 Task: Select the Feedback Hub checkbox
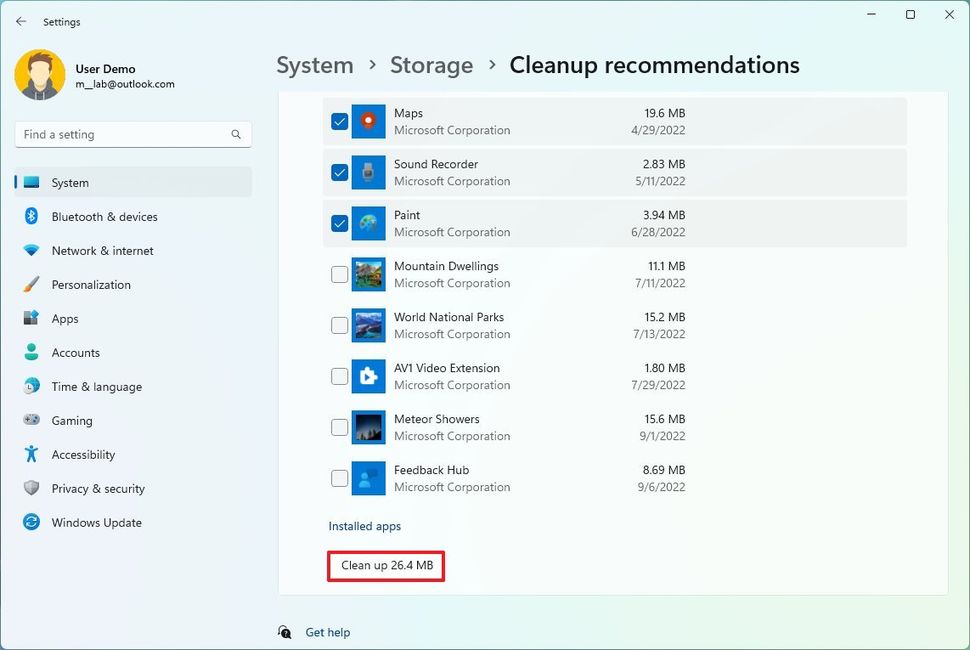click(x=339, y=478)
